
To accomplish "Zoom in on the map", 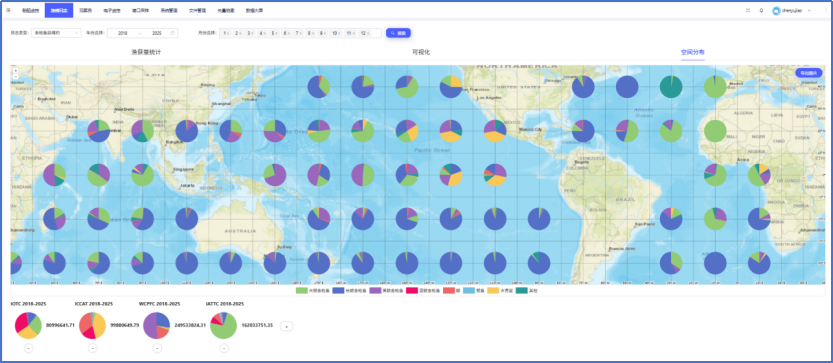I will pos(16,70).
